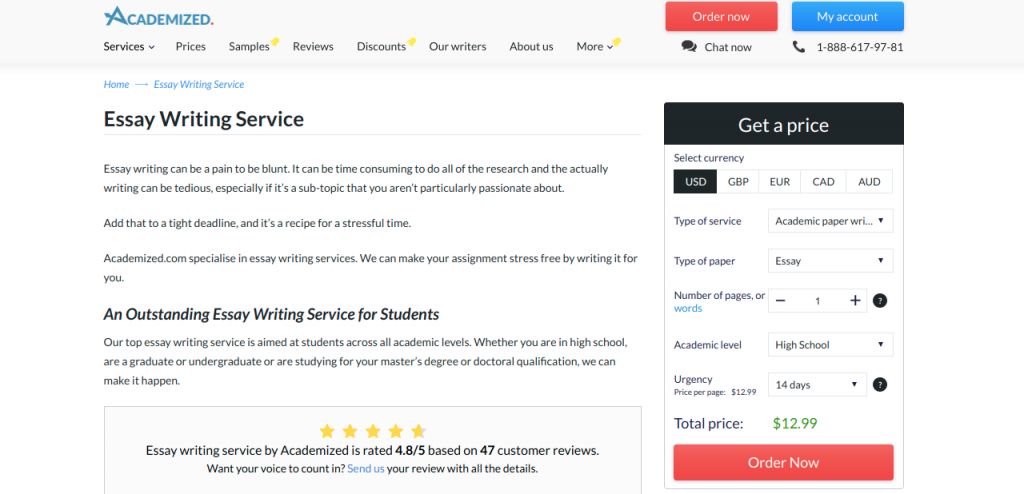Open the Samples page
The width and height of the screenshot is (1024, 494).
(249, 46)
